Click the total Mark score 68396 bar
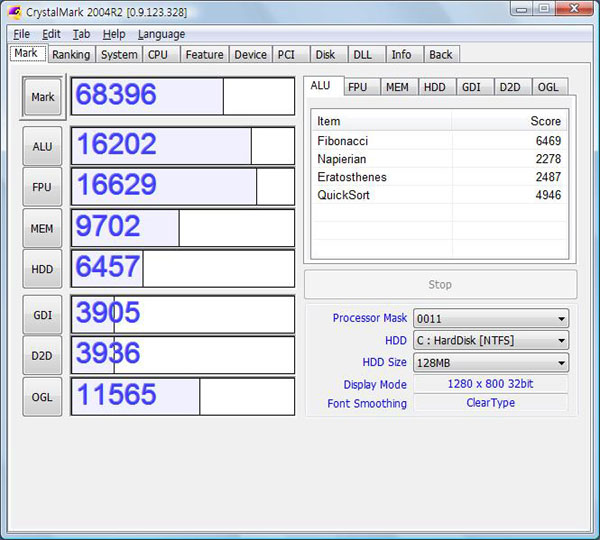600x540 pixels. 183,96
